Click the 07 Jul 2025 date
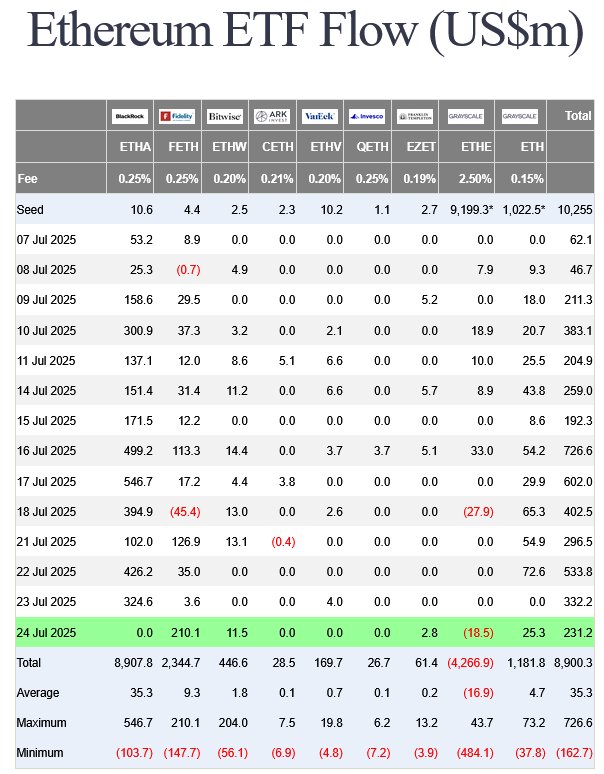This screenshot has width=604, height=774. tap(46, 240)
